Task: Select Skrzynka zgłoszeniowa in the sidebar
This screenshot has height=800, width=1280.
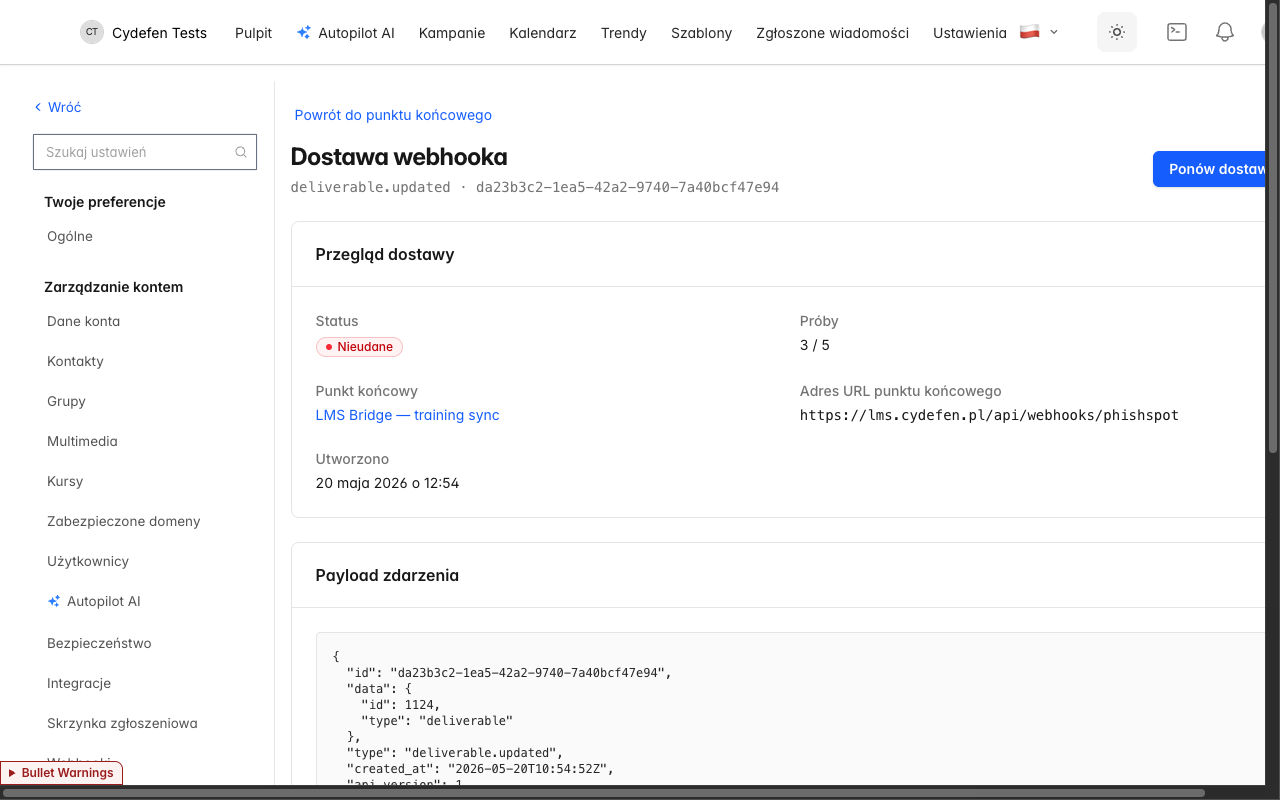Action: pos(122,724)
